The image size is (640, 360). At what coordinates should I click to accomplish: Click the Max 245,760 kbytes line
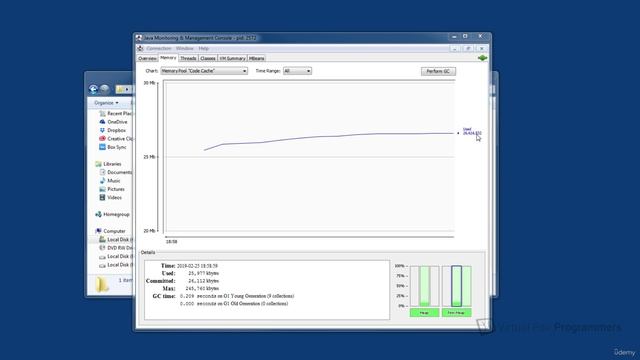coord(190,288)
